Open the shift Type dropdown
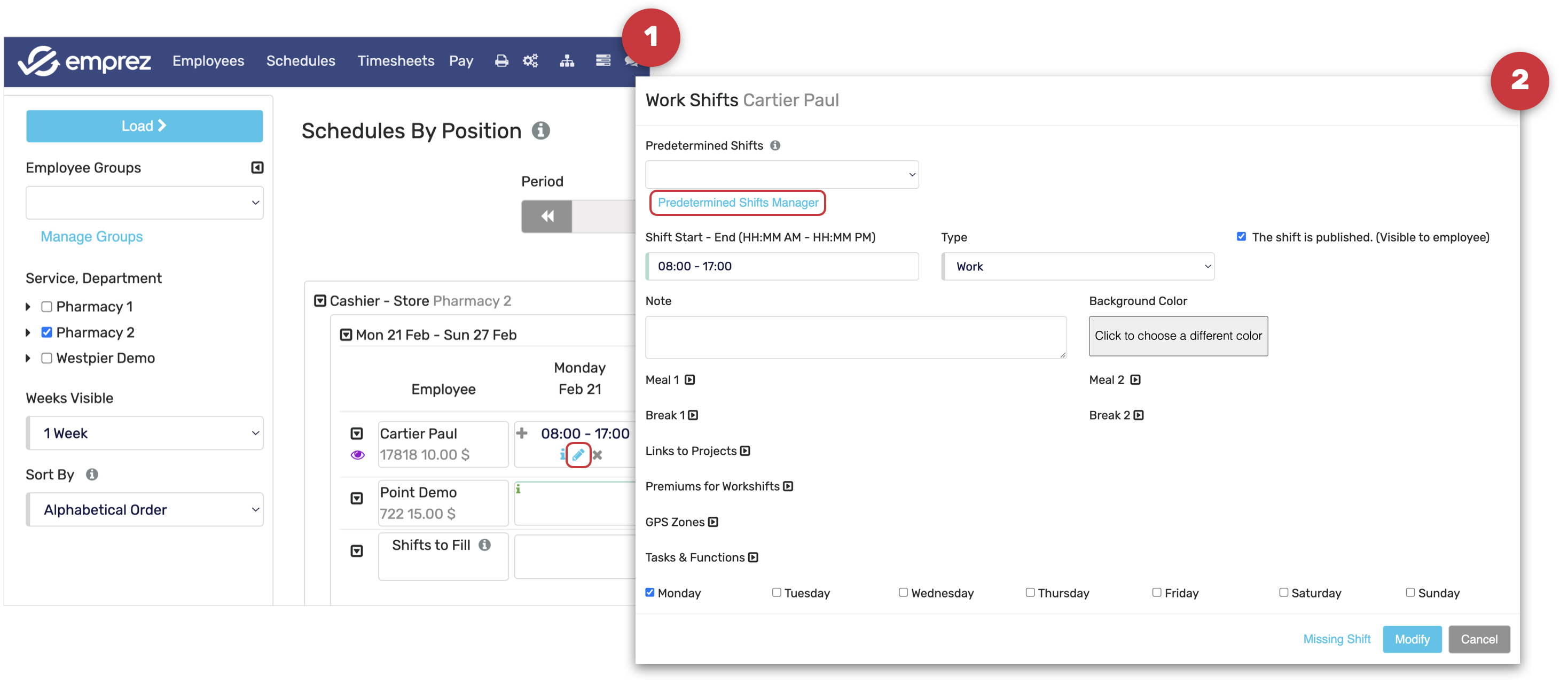 point(1077,266)
